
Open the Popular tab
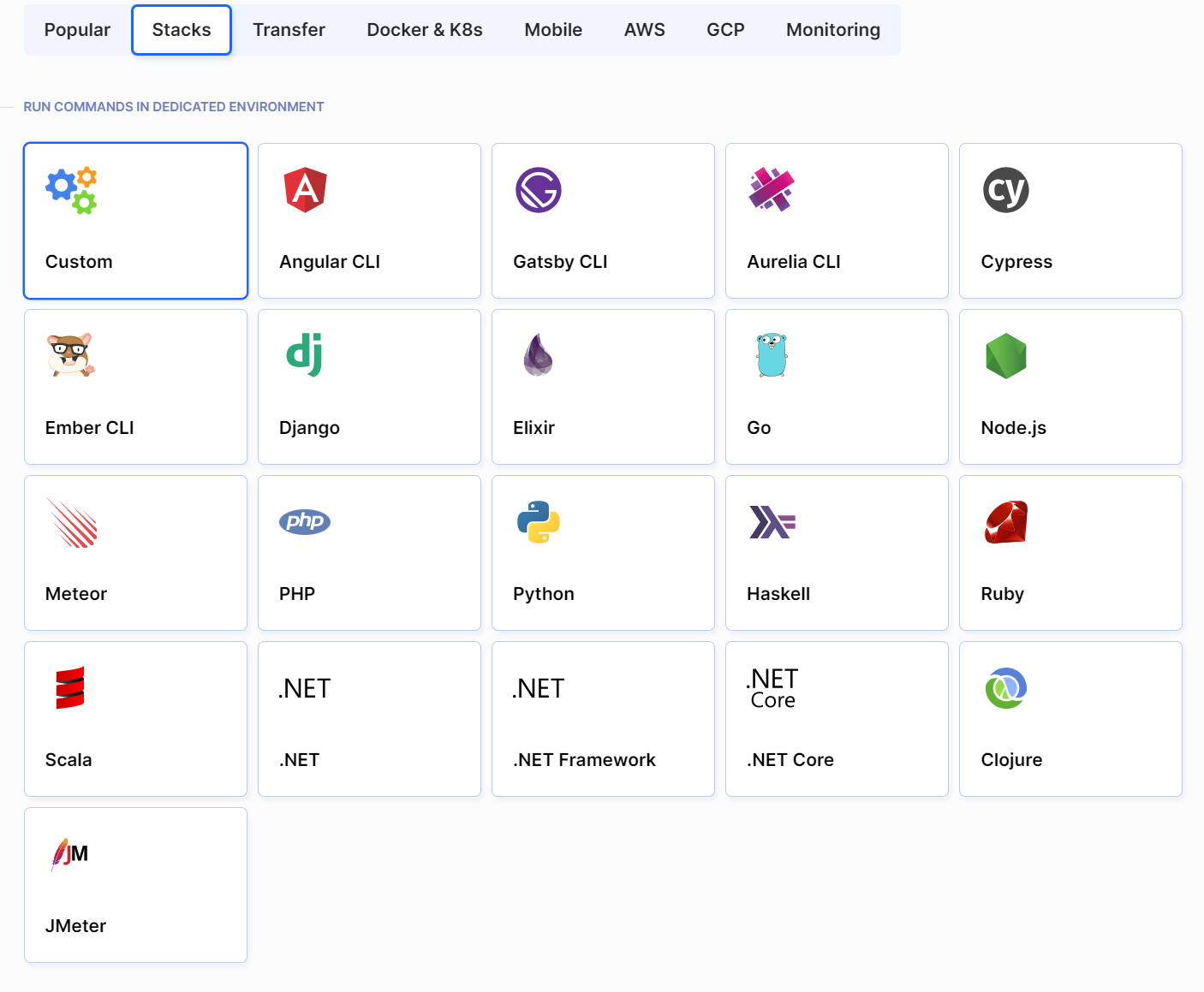pyautogui.click(x=77, y=30)
